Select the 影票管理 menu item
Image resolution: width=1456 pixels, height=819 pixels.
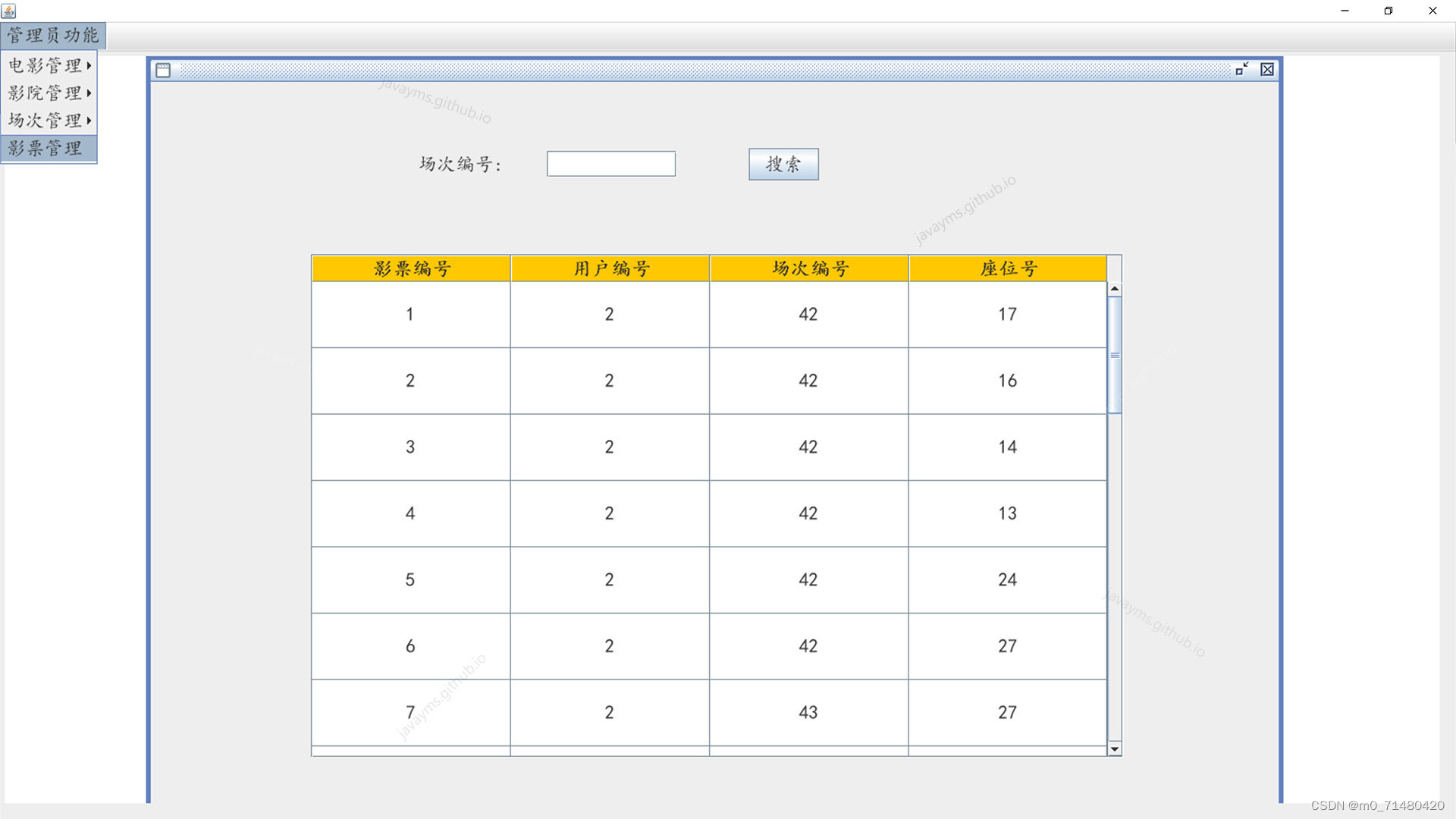pos(49,148)
